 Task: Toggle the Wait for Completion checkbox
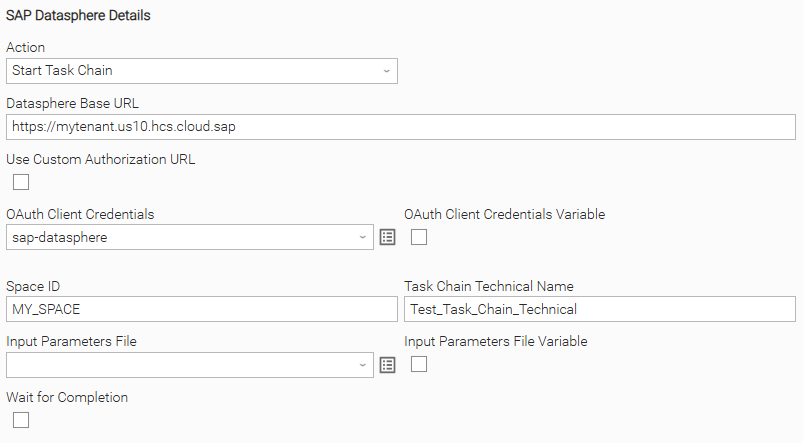click(21, 420)
